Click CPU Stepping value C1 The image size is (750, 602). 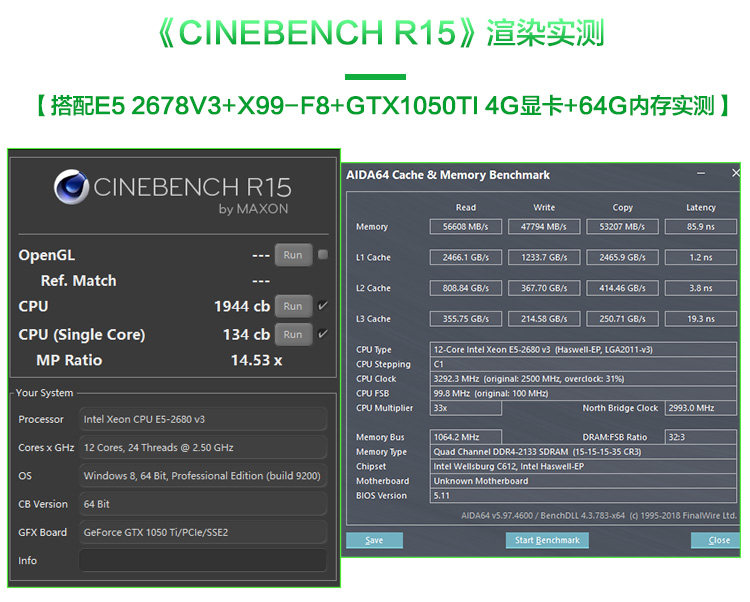[x=583, y=364]
